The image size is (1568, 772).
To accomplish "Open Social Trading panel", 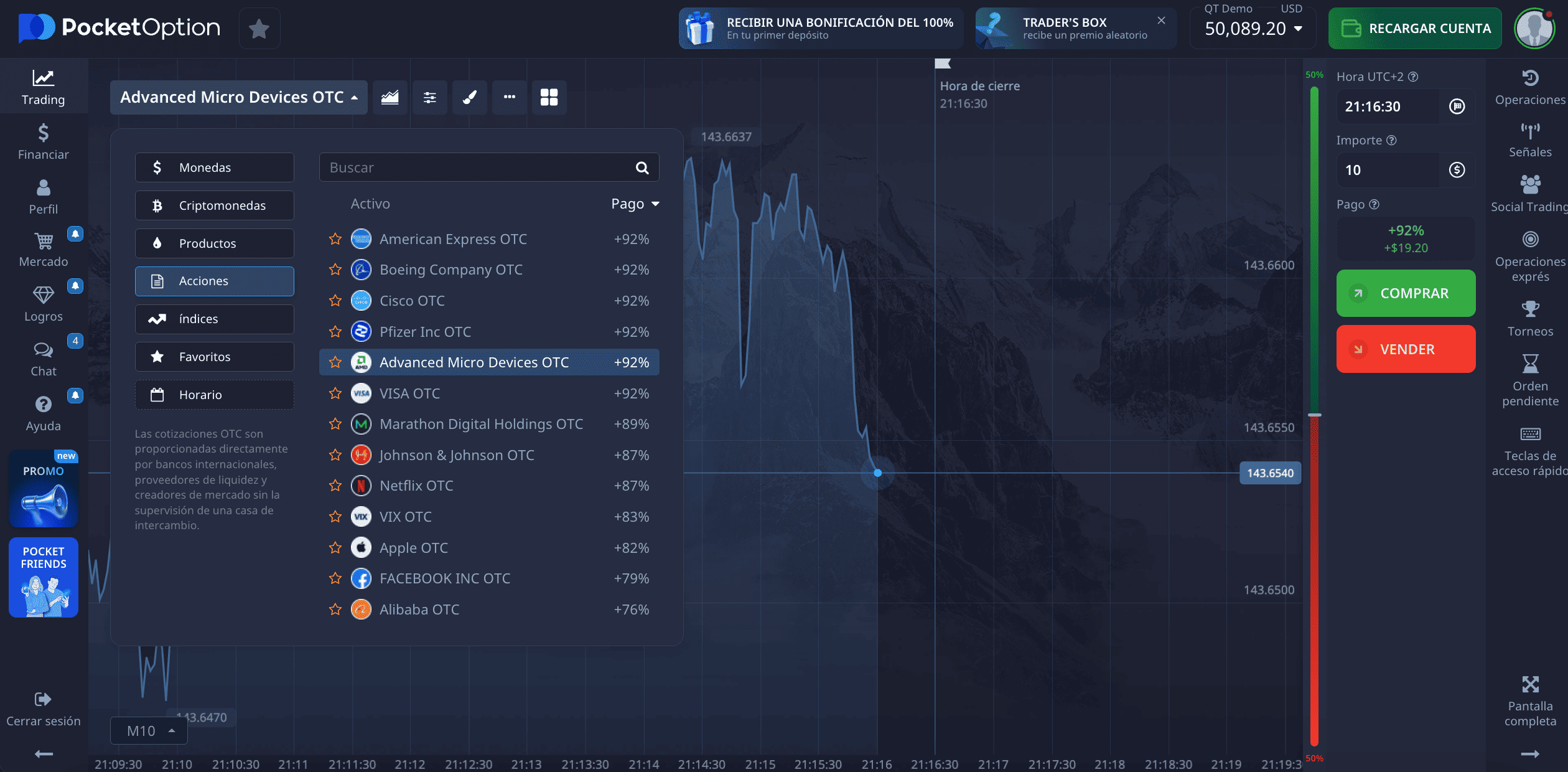I will (1530, 194).
